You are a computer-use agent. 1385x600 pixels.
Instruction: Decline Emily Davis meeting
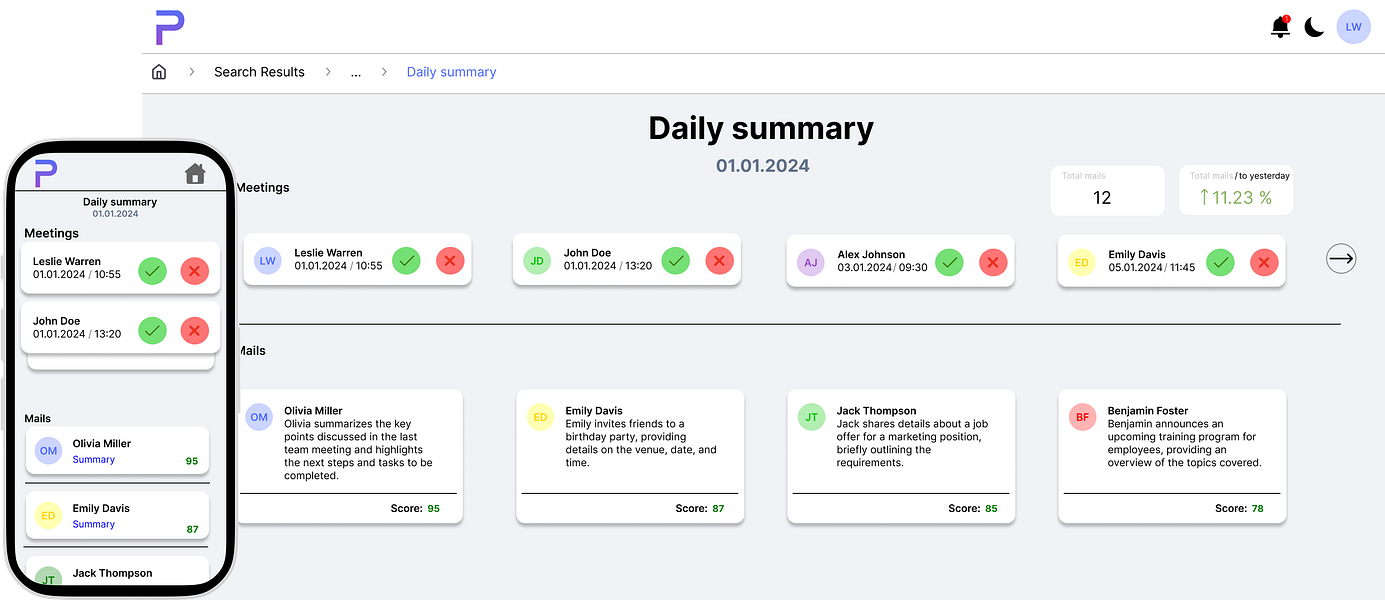pos(1264,263)
